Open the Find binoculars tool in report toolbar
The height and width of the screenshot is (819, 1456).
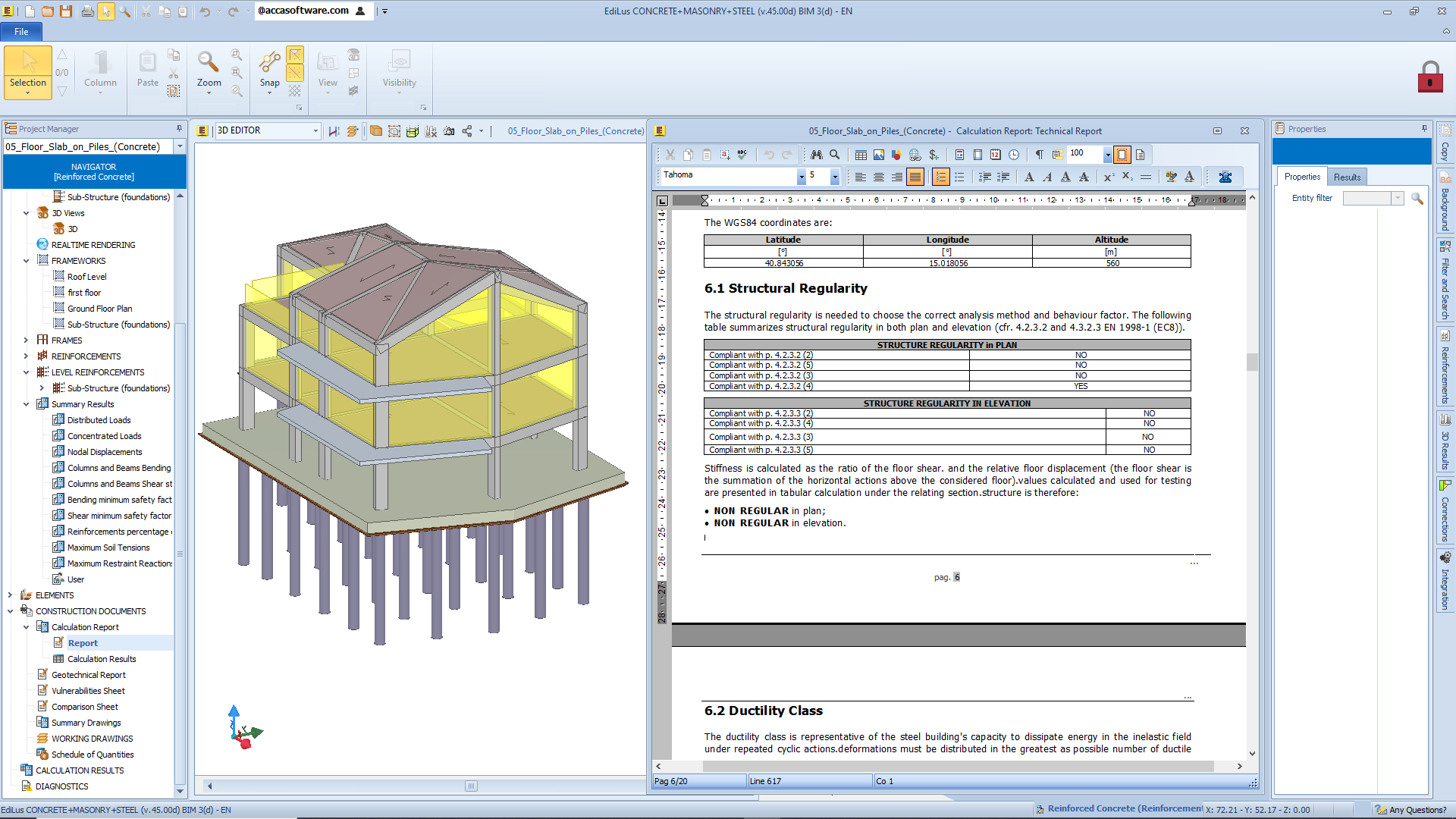817,155
